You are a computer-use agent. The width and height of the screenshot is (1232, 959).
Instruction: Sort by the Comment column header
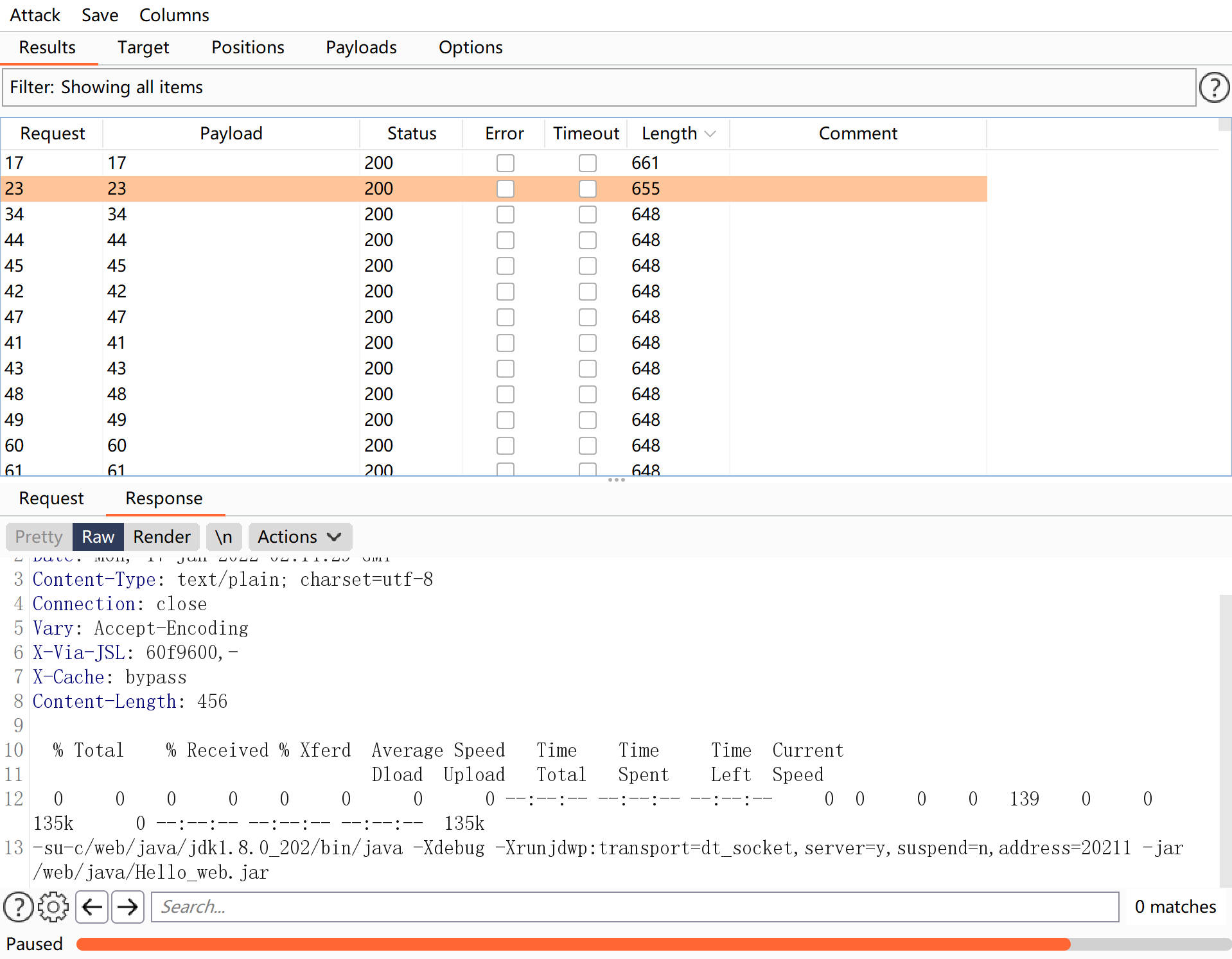[x=858, y=134]
